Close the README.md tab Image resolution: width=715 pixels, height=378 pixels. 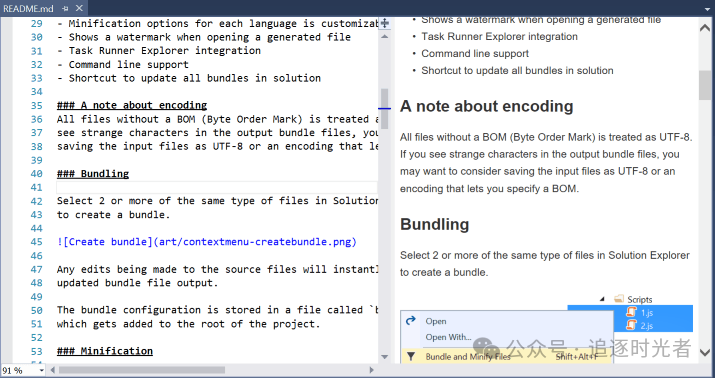pyautogui.click(x=79, y=8)
